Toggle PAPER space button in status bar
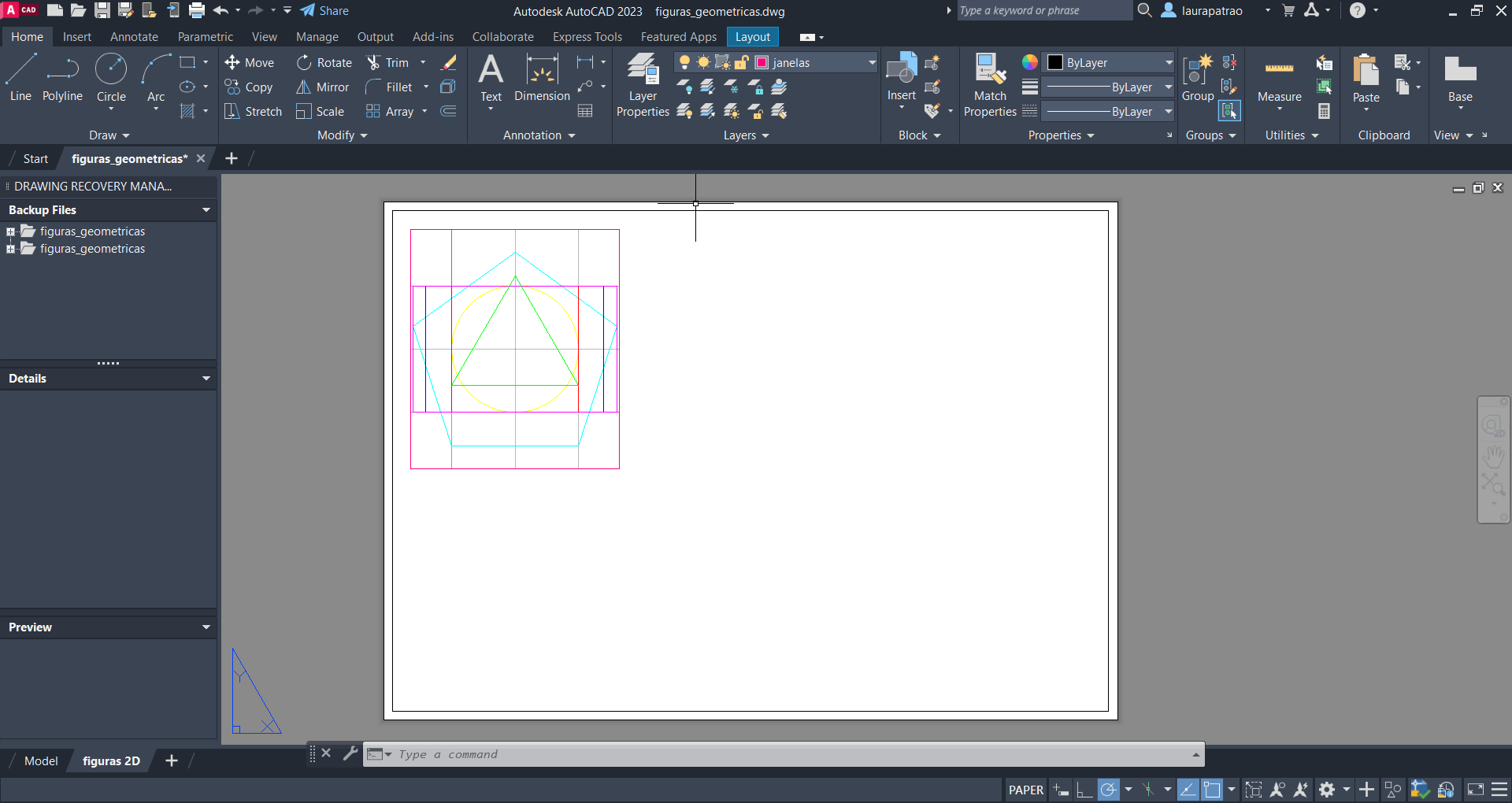Screen dimensions: 1512x803 (x=1025, y=790)
